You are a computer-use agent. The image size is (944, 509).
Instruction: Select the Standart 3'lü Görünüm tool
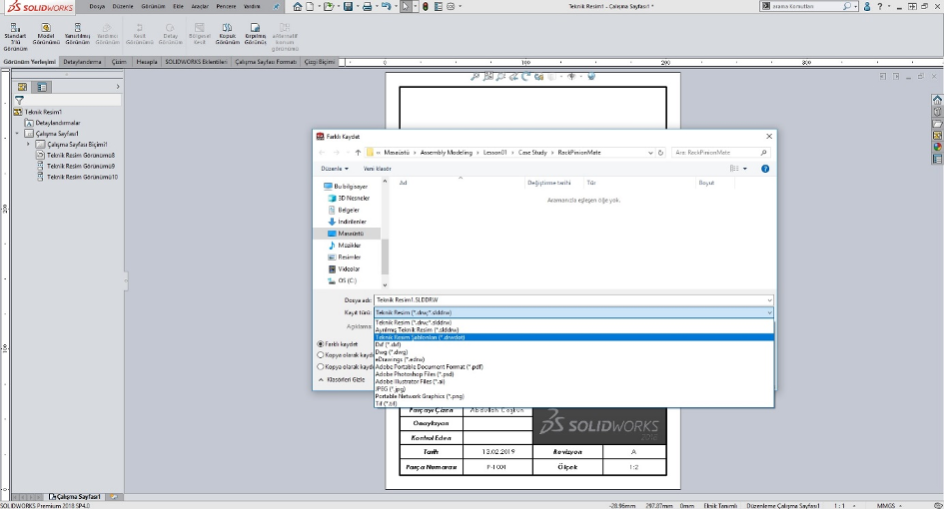pyautogui.click(x=15, y=27)
